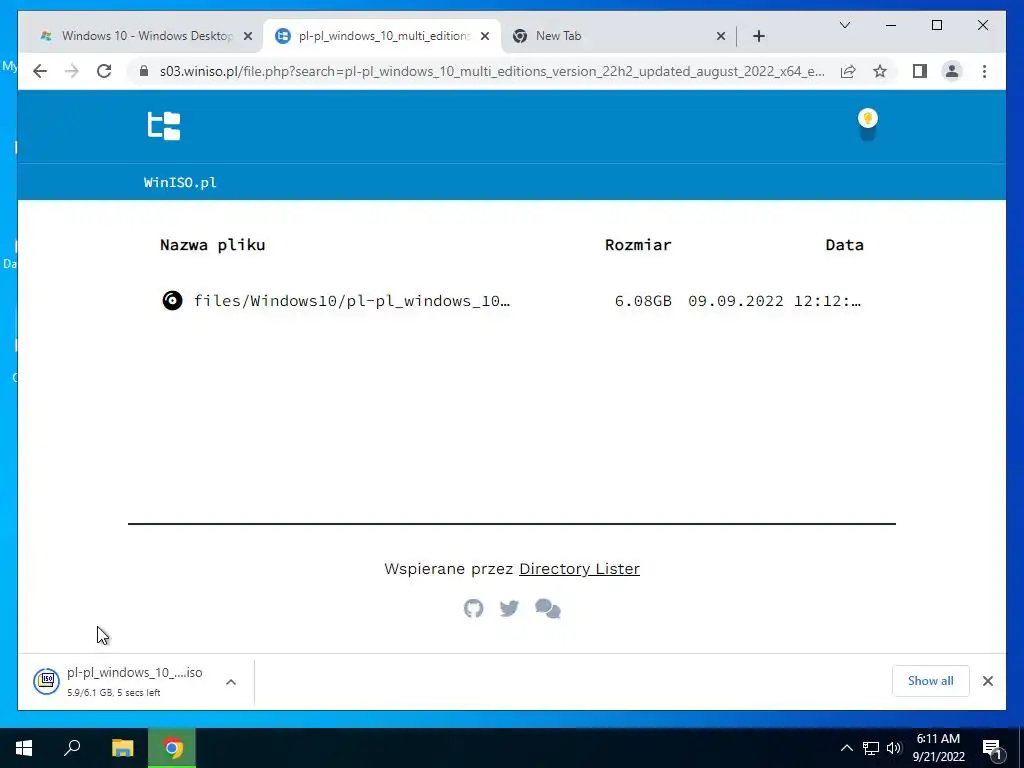Click the address bar URL
This screenshot has height=768, width=1024.
tap(492, 71)
